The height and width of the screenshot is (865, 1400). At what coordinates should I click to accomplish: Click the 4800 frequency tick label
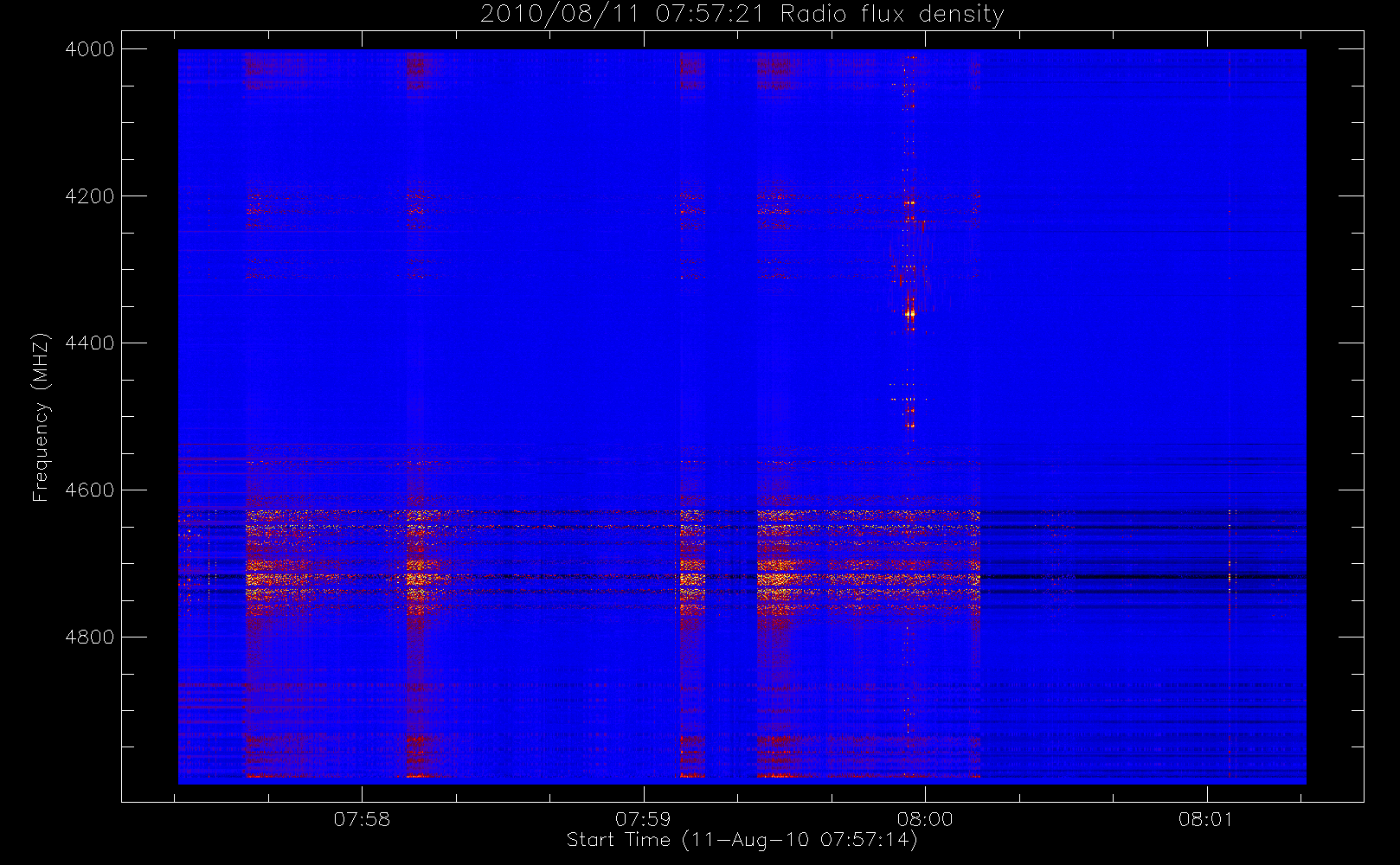click(x=90, y=638)
